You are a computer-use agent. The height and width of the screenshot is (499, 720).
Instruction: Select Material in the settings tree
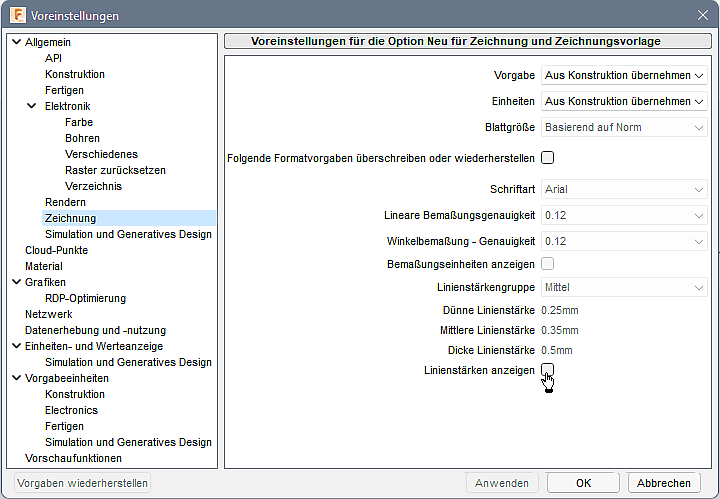coord(44,266)
